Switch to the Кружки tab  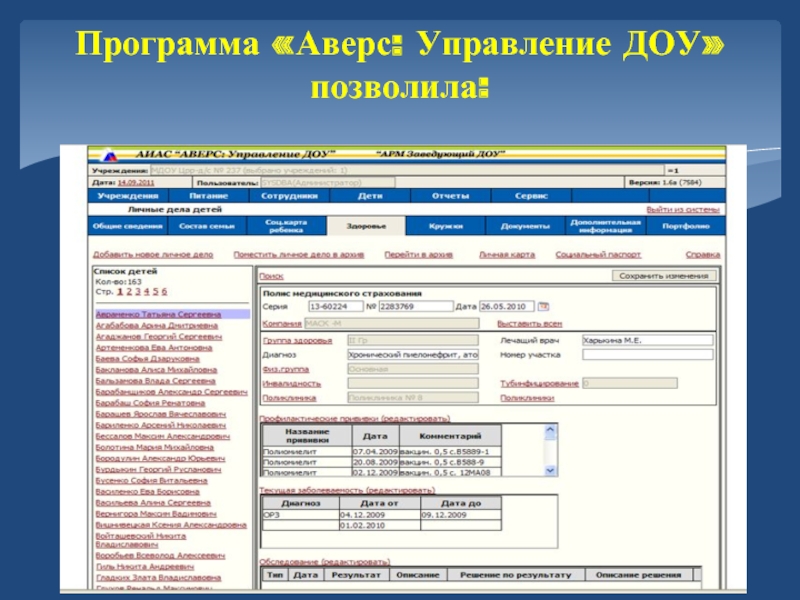[446, 226]
